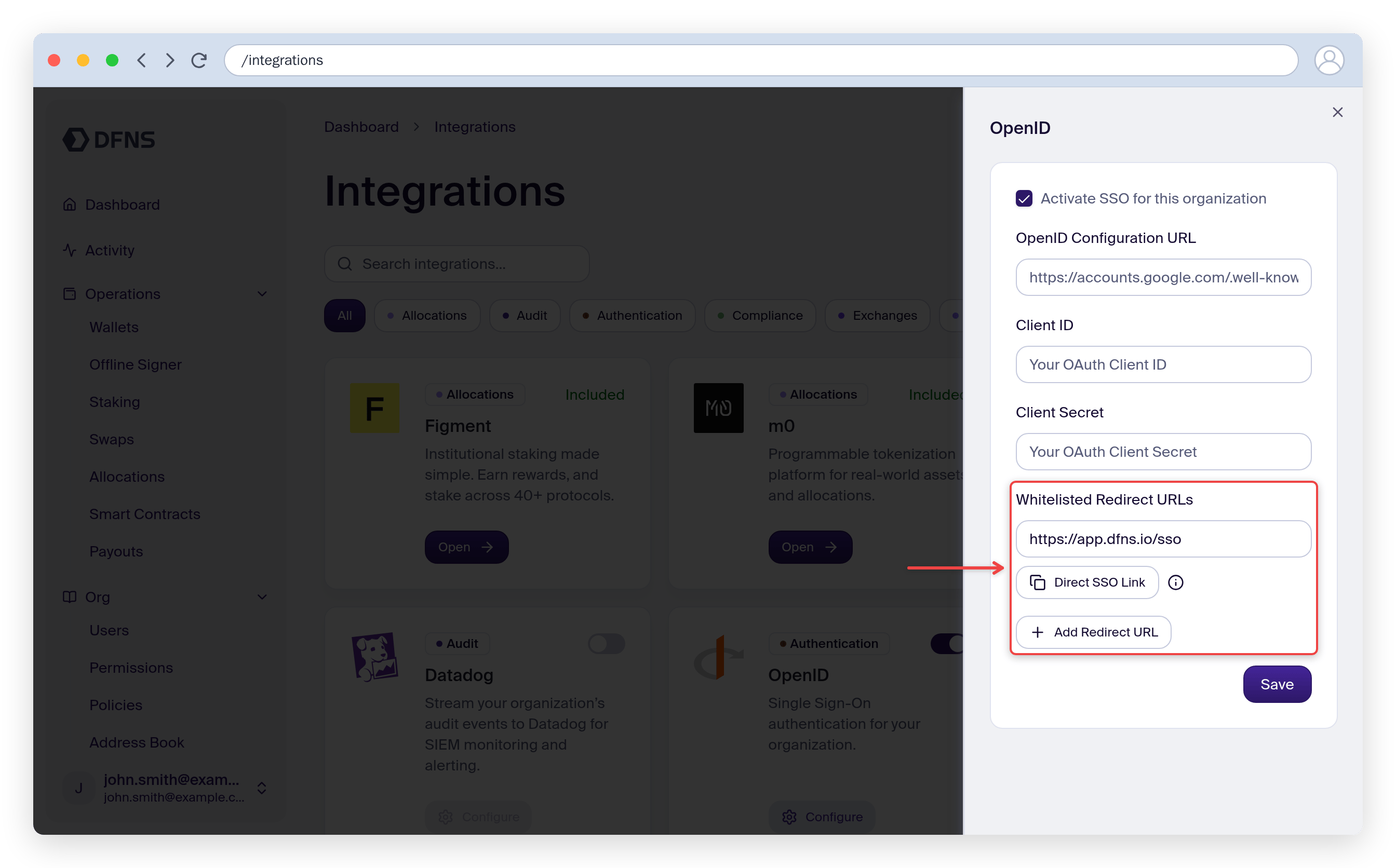Viewport: 1396px width, 868px height.
Task: Click the gear icon on OpenID Configure
Action: point(789,816)
